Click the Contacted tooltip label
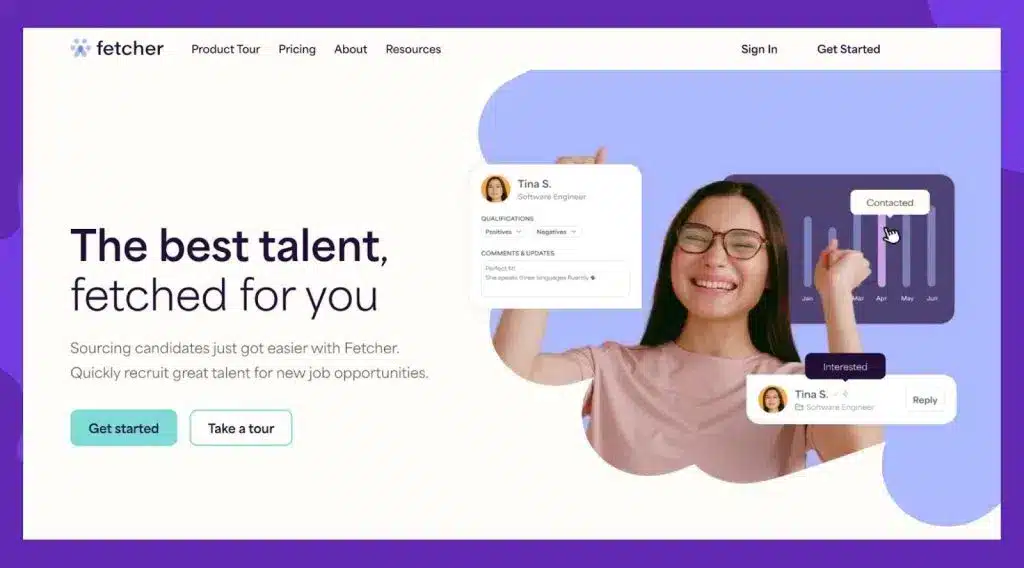This screenshot has width=1024, height=568. pyautogui.click(x=889, y=203)
